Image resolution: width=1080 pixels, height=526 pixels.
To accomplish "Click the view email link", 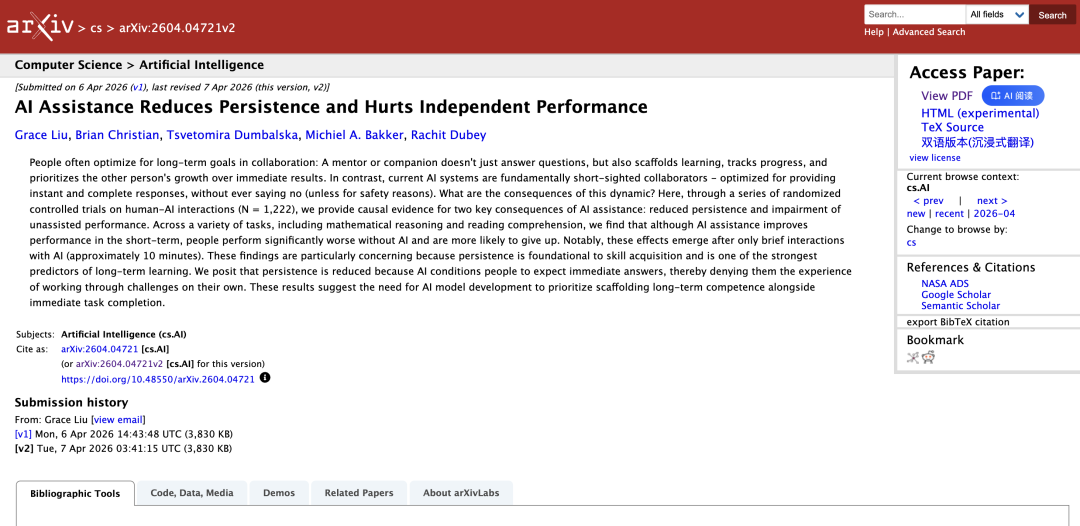I will (119, 420).
